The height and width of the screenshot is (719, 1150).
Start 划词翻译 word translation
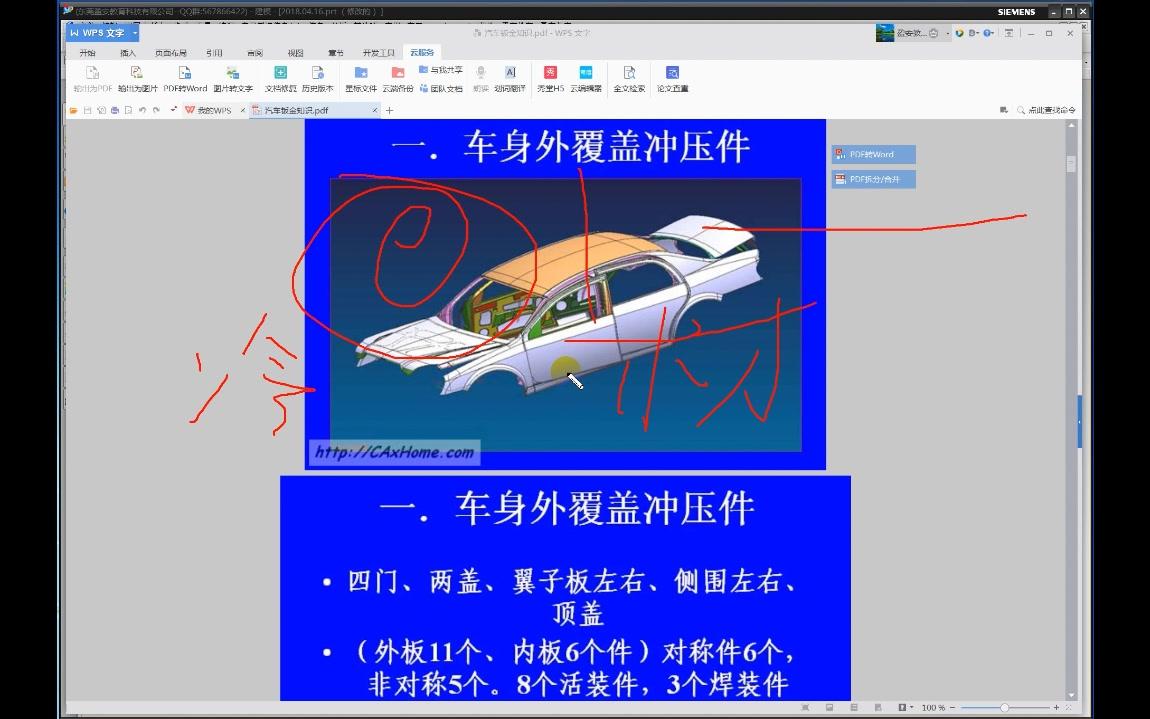pyautogui.click(x=513, y=78)
